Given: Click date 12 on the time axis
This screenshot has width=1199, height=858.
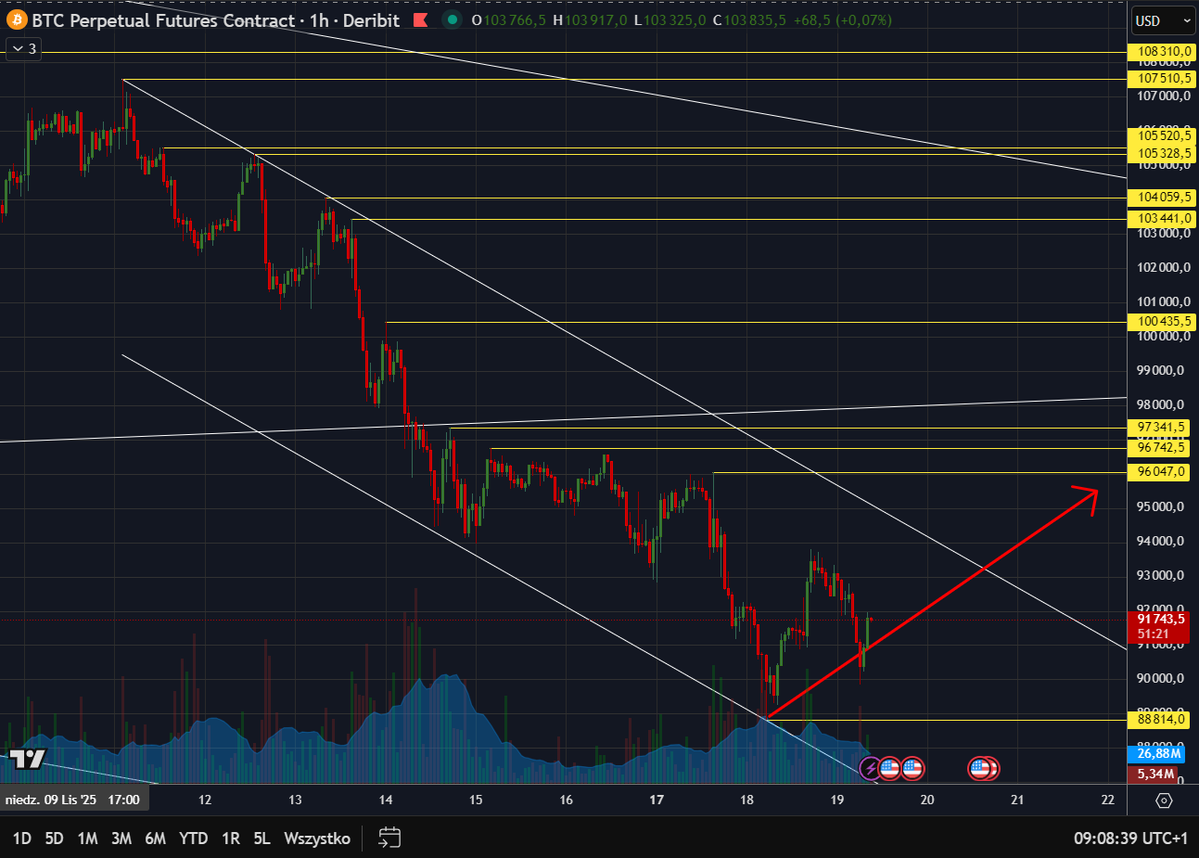Looking at the screenshot, I should tap(205, 800).
